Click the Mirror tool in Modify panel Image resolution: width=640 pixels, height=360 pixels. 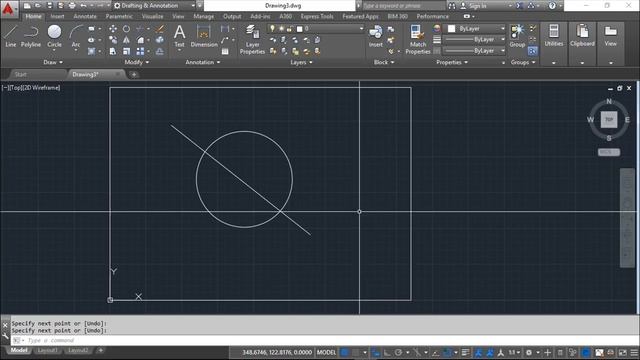tap(127, 40)
